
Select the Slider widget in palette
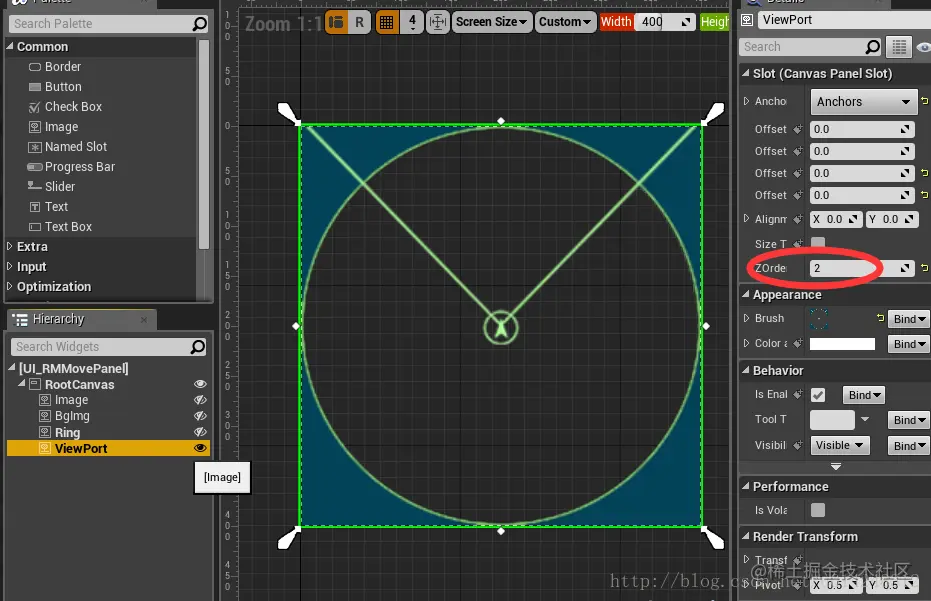[x=52, y=186]
